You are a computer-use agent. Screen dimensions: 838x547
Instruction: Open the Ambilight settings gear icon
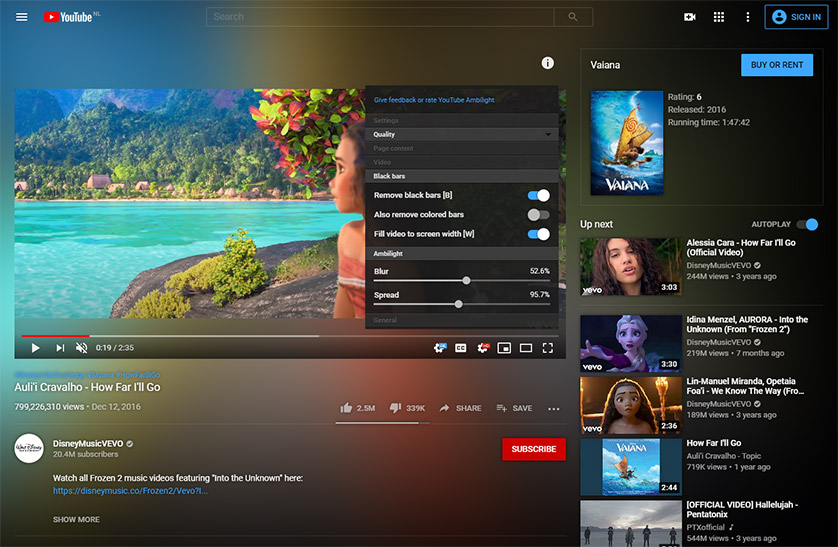(440, 348)
